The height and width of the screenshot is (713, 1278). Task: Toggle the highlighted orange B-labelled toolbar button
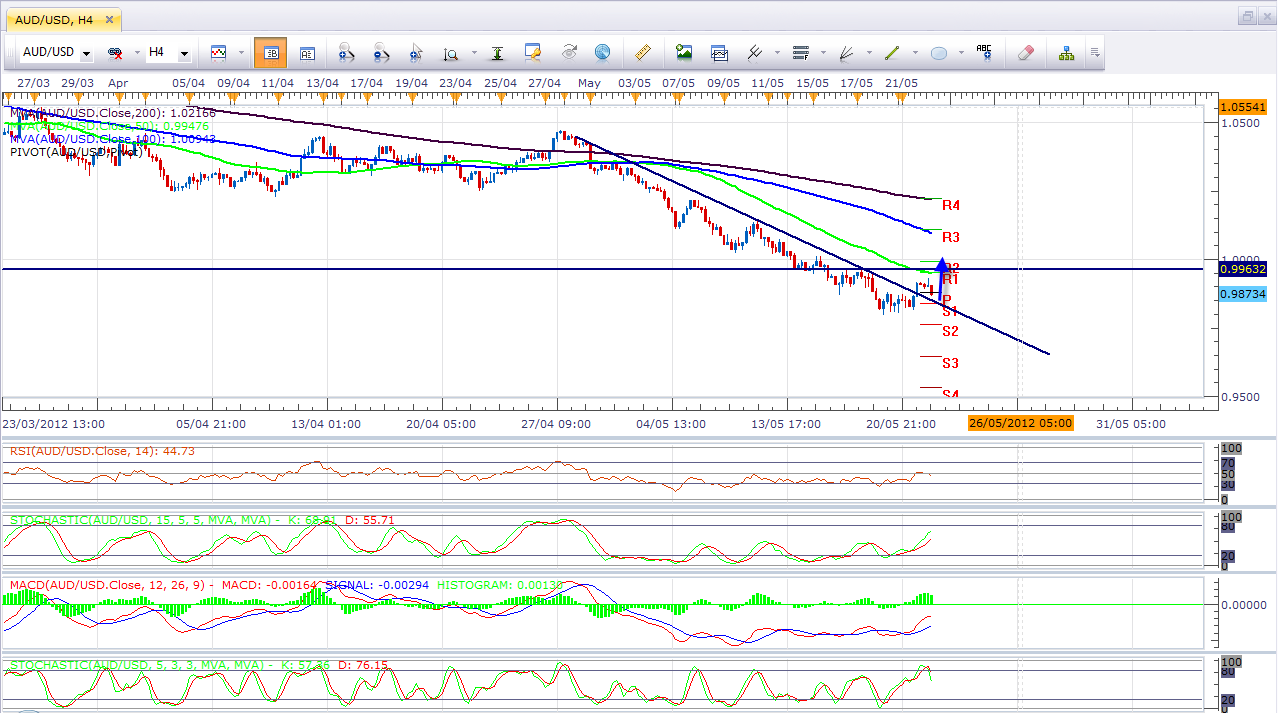pos(270,52)
